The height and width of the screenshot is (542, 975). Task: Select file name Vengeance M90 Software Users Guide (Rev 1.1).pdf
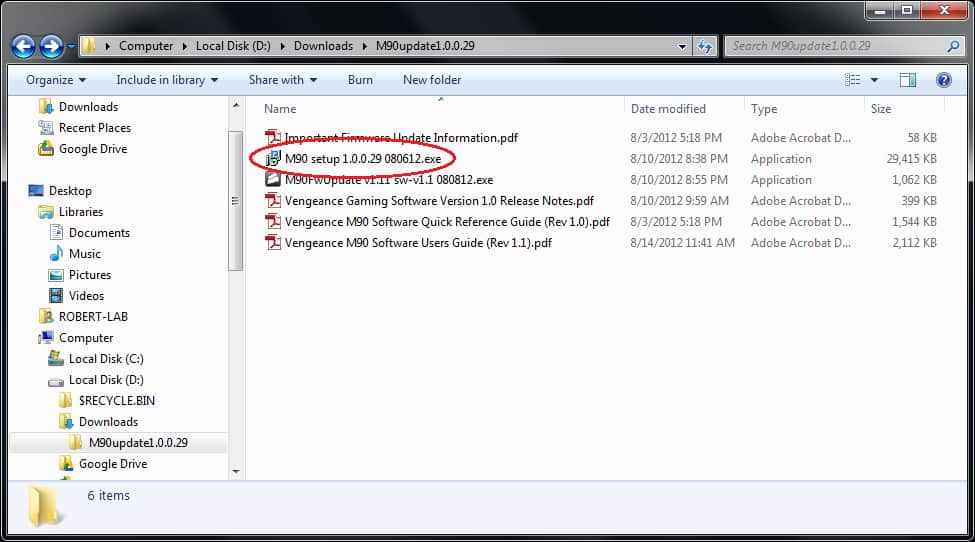click(418, 243)
